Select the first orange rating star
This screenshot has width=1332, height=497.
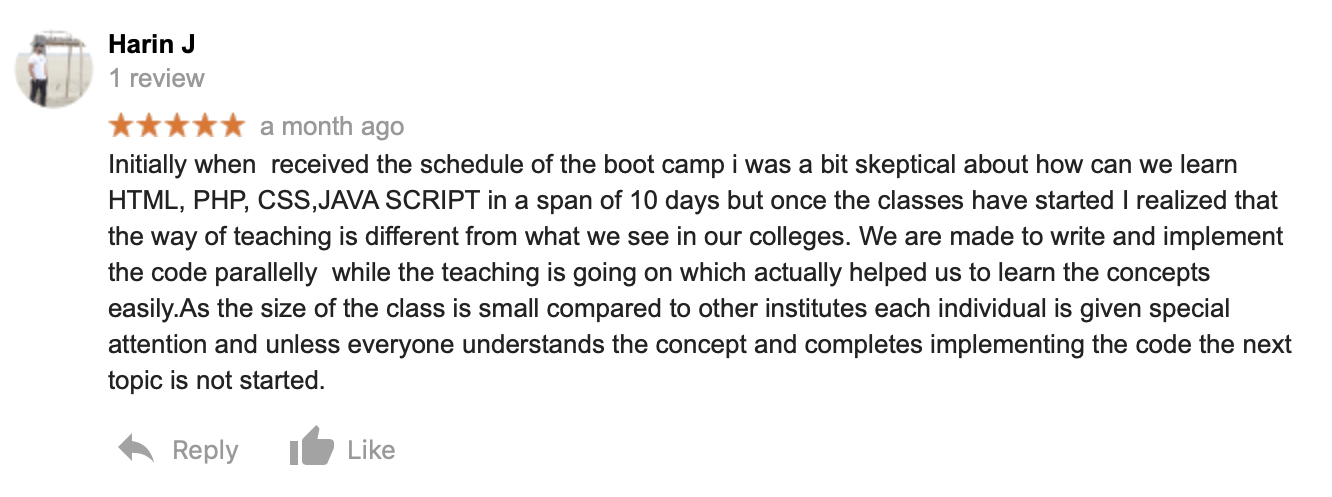[x=121, y=126]
